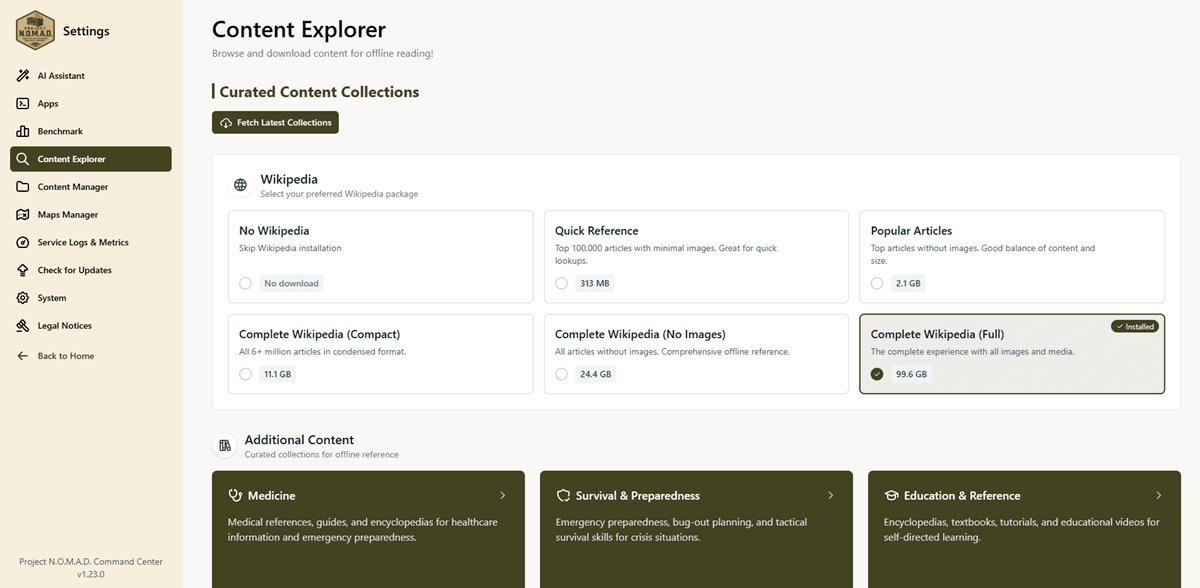Screen dimensions: 1200x588
Task: Switch to the Content Manager section
Action: 22,186
